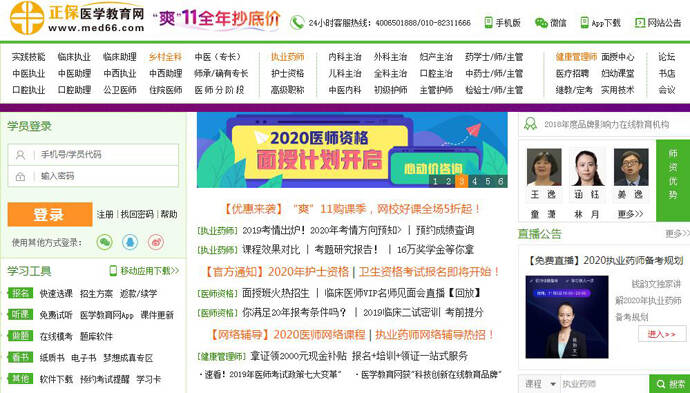Switch banner to slide 1
The image size is (690, 393).
coord(435,181)
